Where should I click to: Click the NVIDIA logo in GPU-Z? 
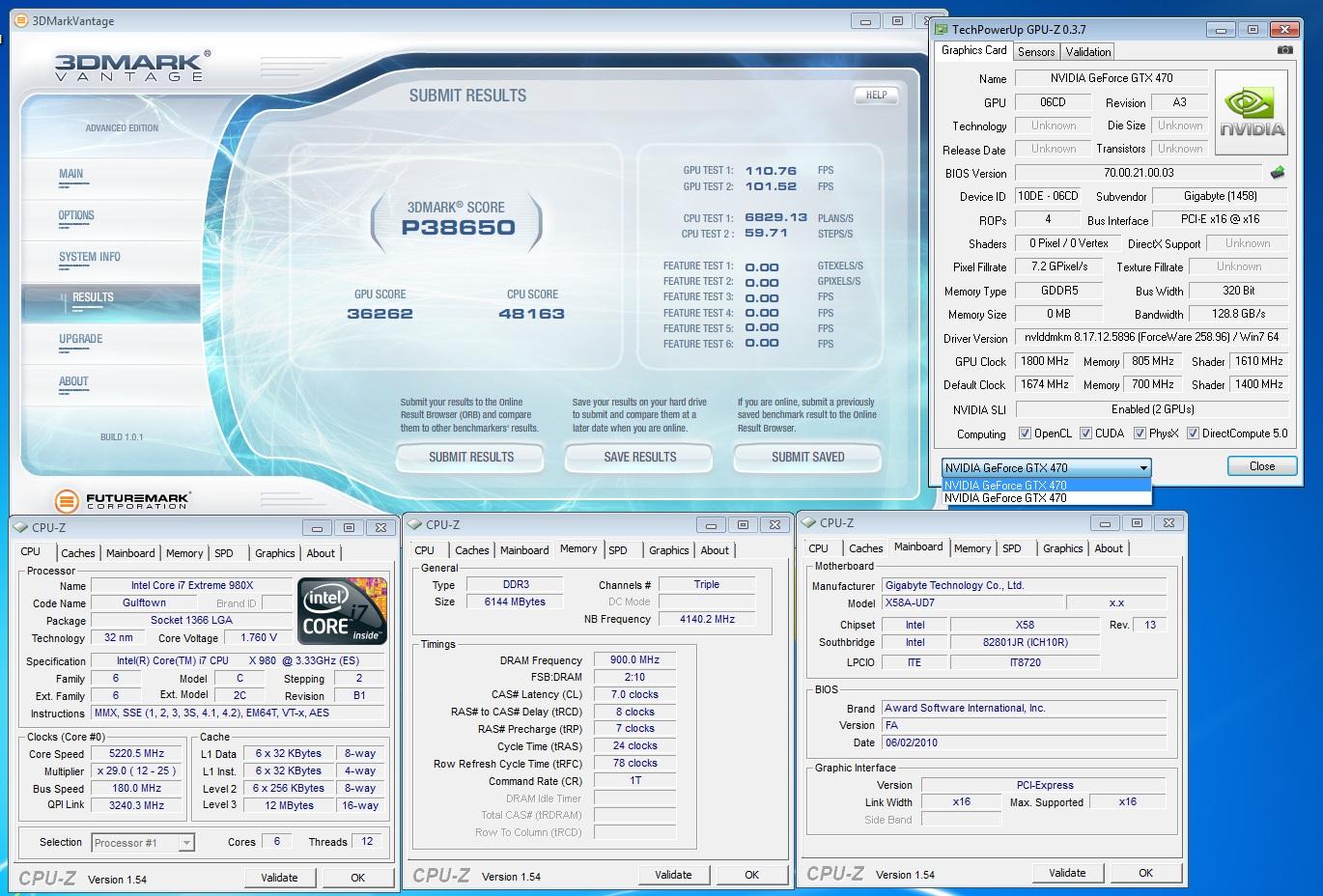1252,113
